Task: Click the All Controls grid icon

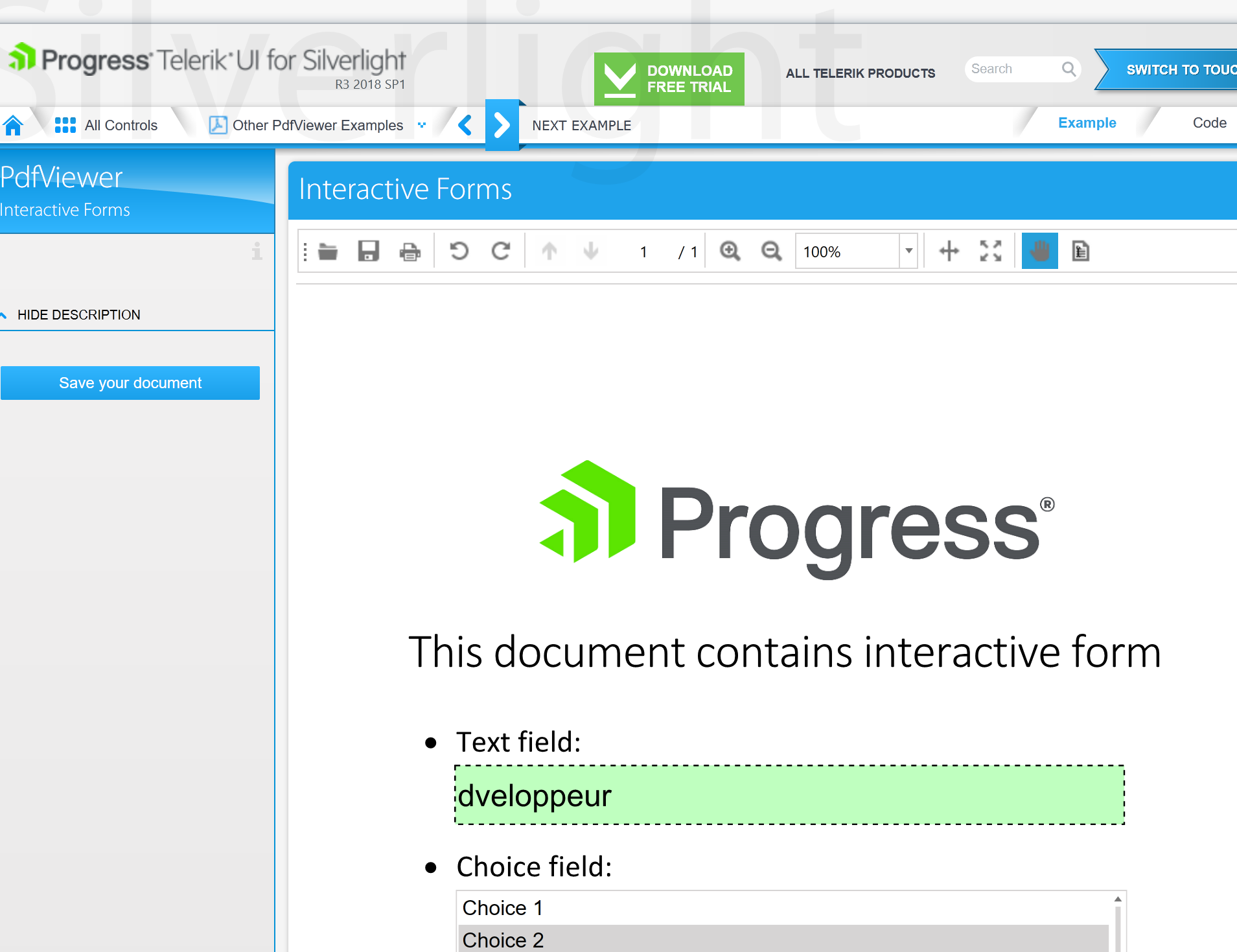Action: pyautogui.click(x=65, y=125)
